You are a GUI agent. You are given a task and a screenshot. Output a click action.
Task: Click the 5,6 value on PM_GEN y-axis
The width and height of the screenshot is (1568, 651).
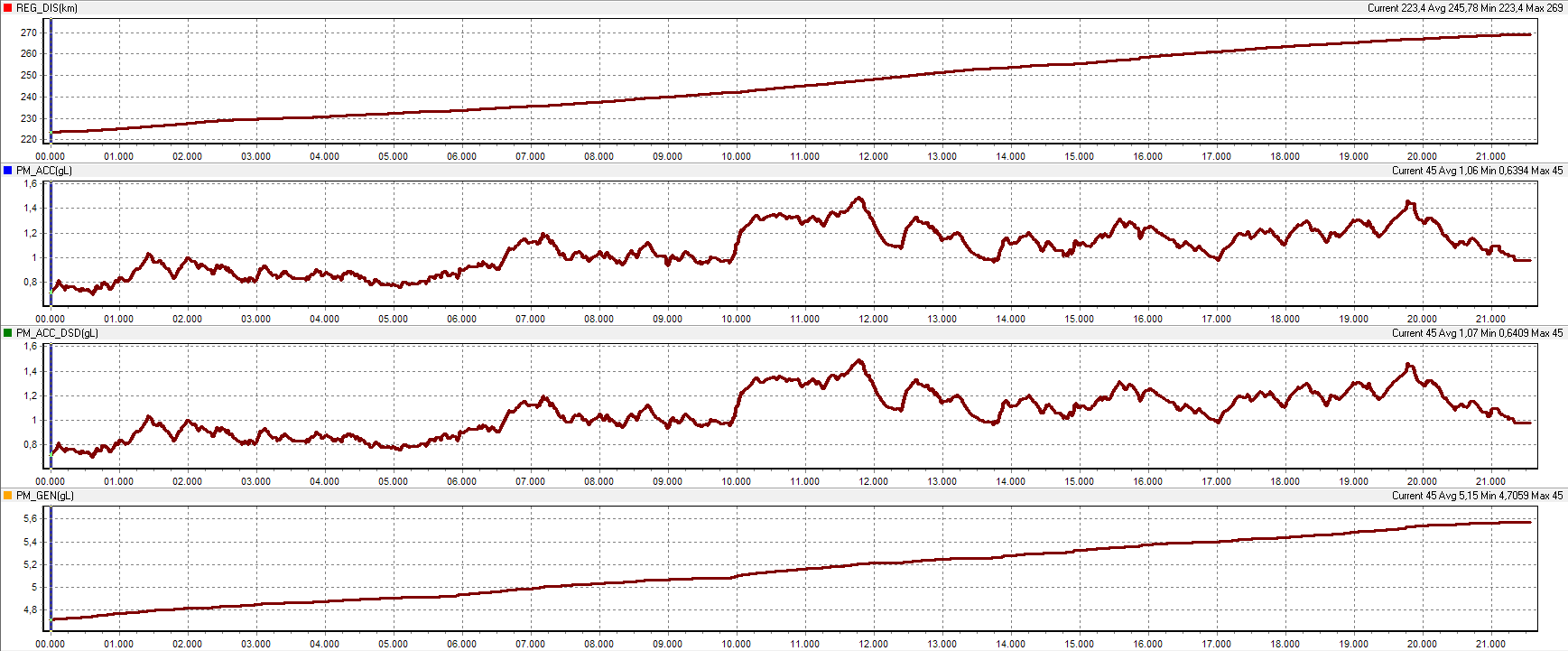coord(30,519)
